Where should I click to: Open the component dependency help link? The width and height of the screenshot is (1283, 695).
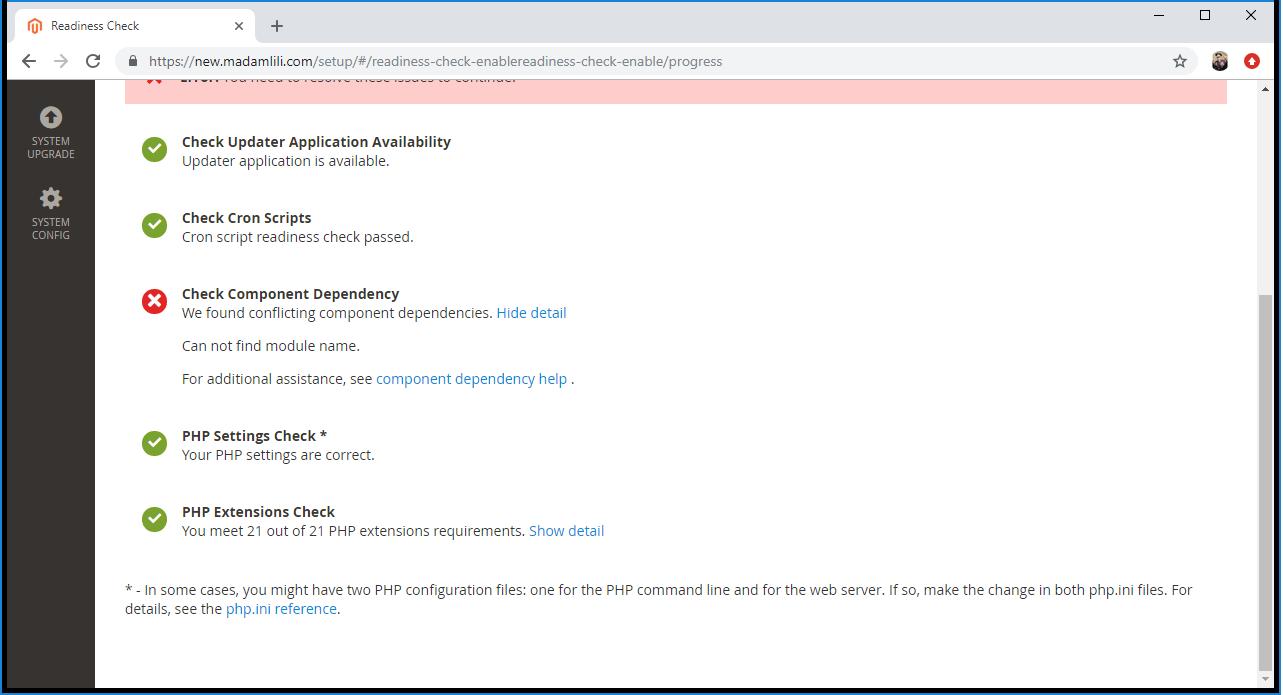pos(472,378)
